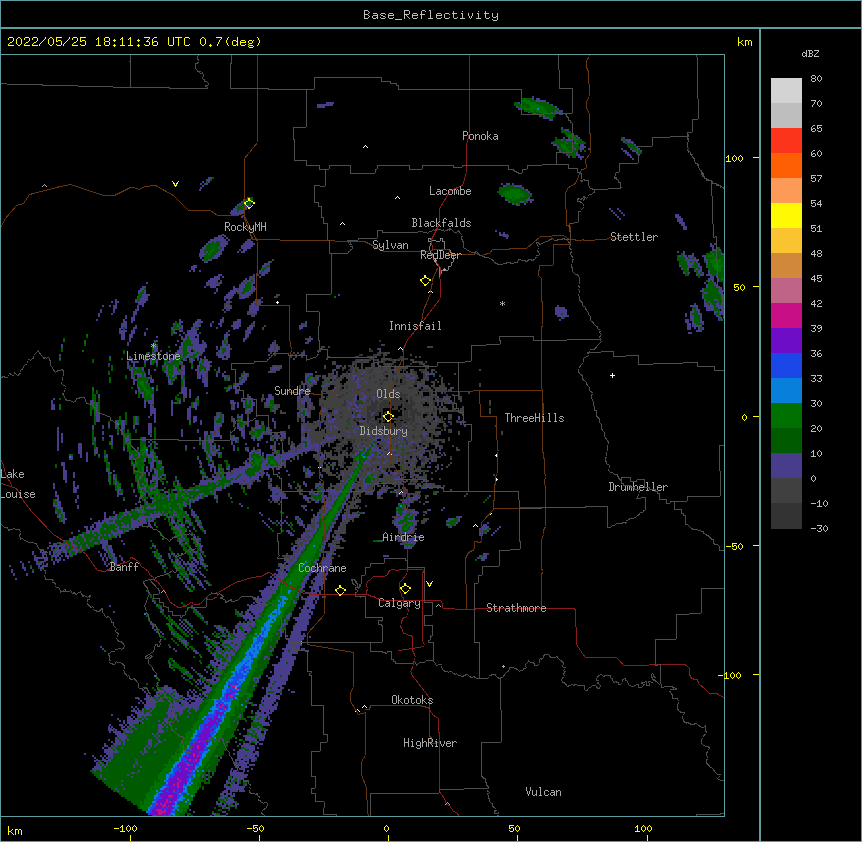Click the 80 value on the dBZ legend
Screen dimensions: 862x842
tap(816, 78)
